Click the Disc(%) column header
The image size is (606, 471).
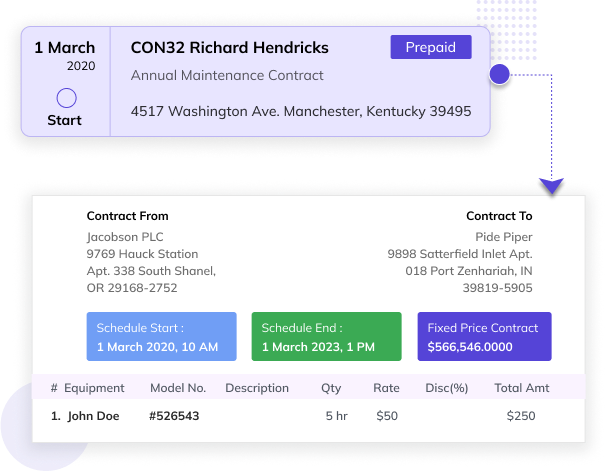click(x=446, y=388)
